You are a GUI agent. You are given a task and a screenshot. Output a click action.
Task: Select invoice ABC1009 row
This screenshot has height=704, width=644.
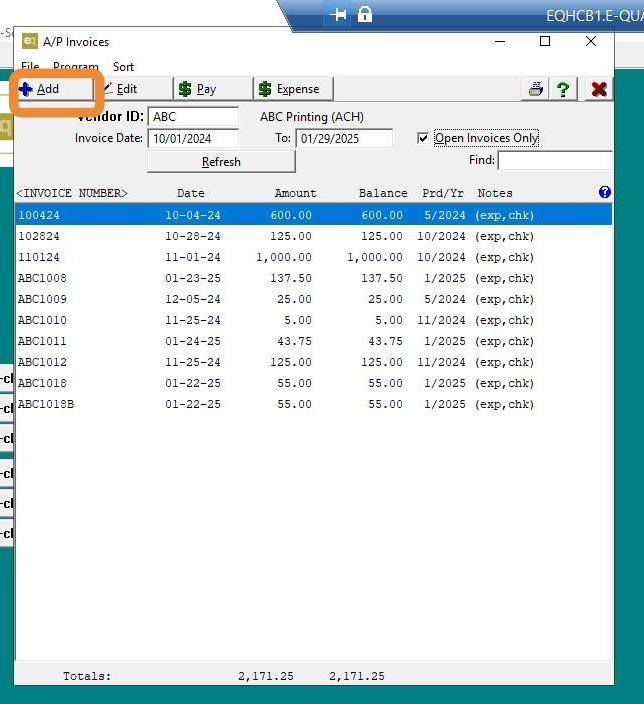pyautogui.click(x=313, y=299)
